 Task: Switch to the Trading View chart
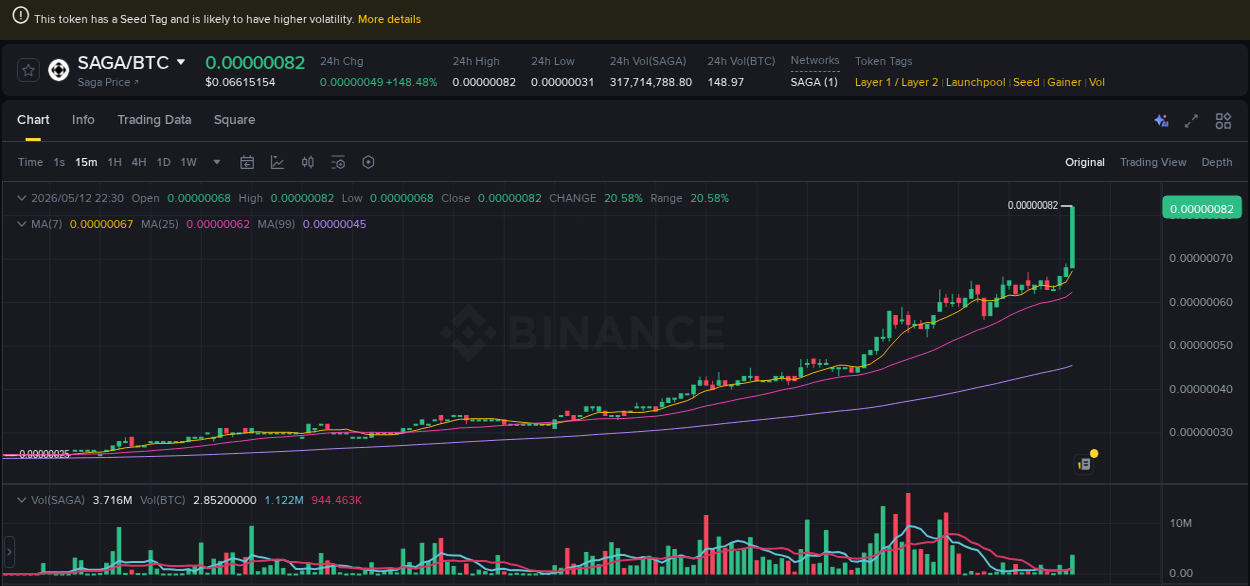pyautogui.click(x=1153, y=162)
